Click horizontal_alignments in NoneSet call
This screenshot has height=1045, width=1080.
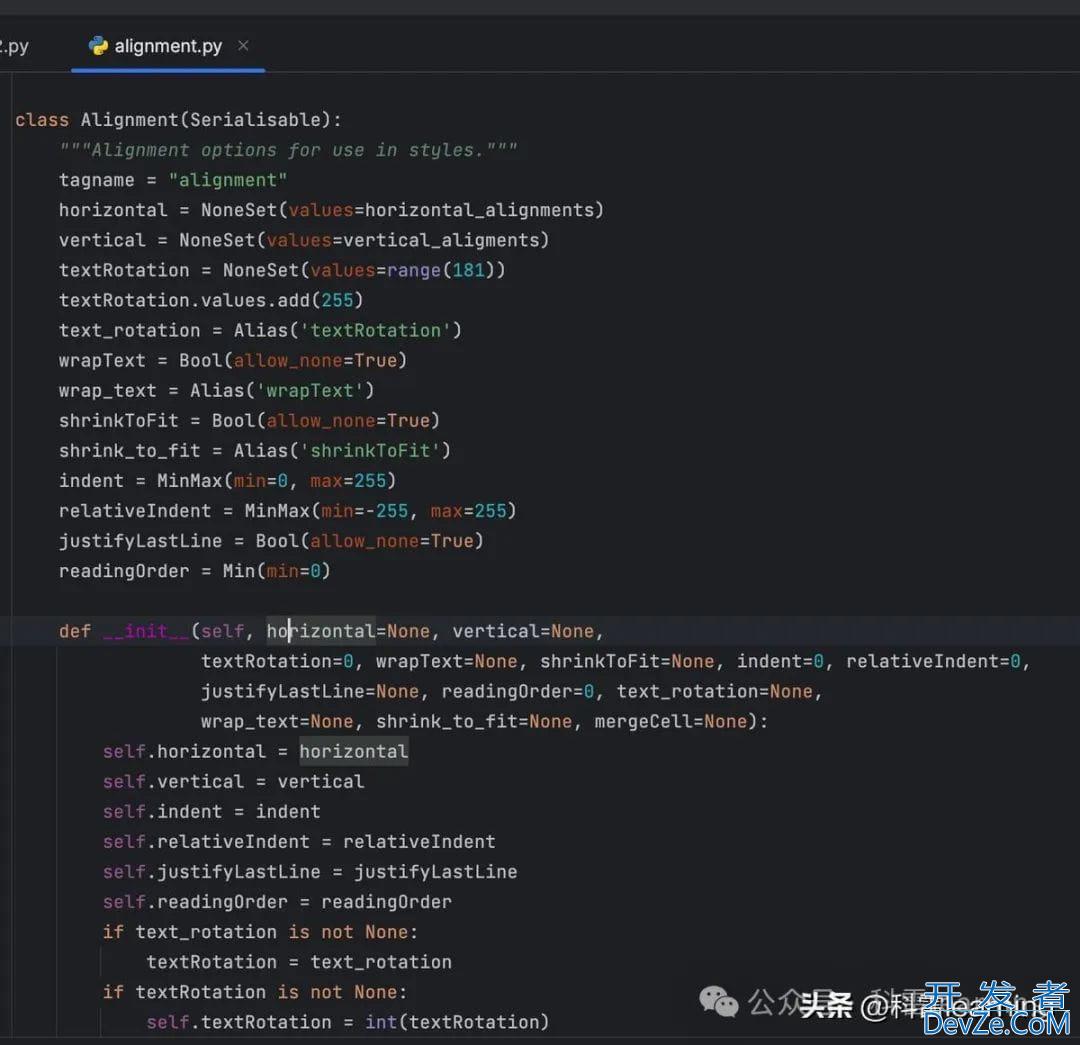(480, 210)
